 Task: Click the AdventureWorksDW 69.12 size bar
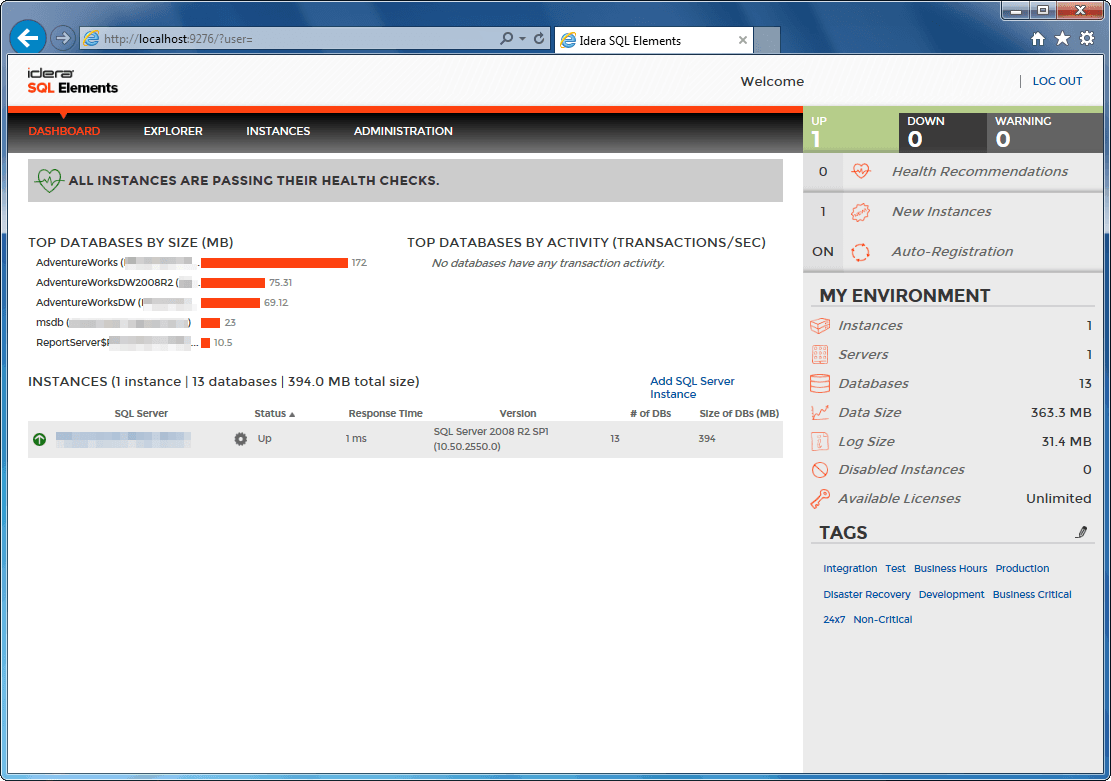point(230,303)
